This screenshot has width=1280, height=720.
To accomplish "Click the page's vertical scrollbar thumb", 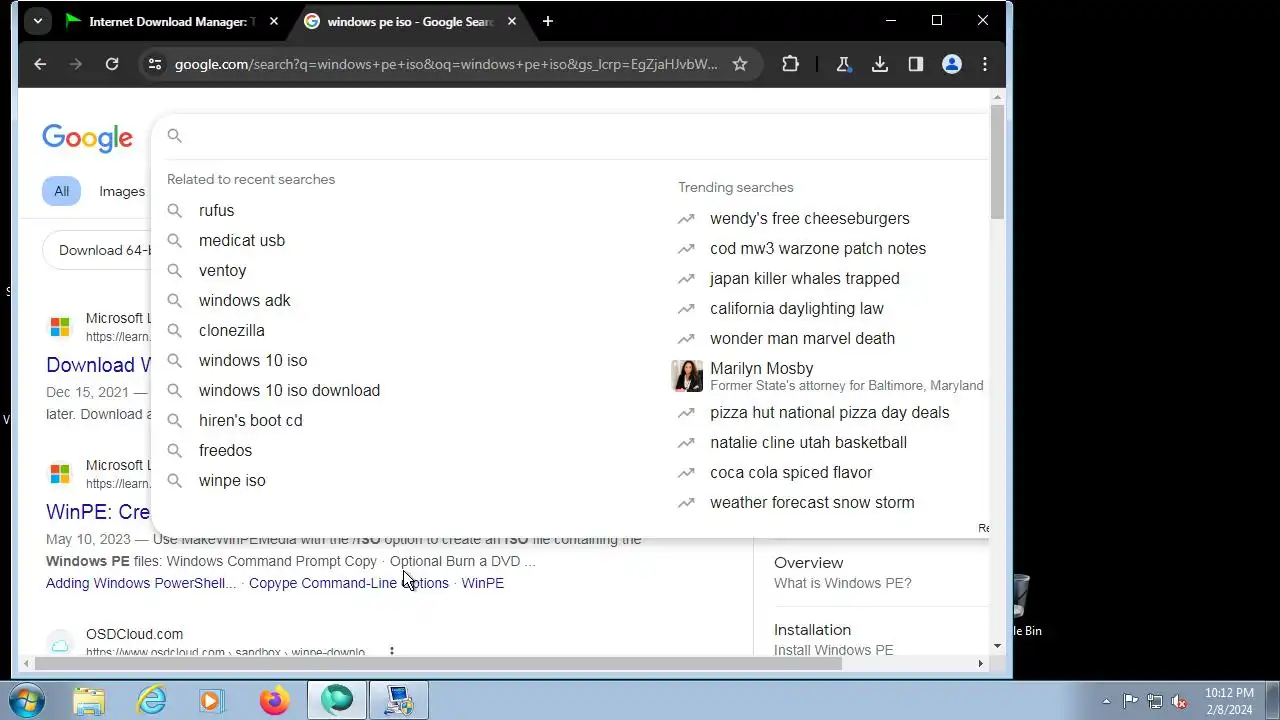I will 997,161.
